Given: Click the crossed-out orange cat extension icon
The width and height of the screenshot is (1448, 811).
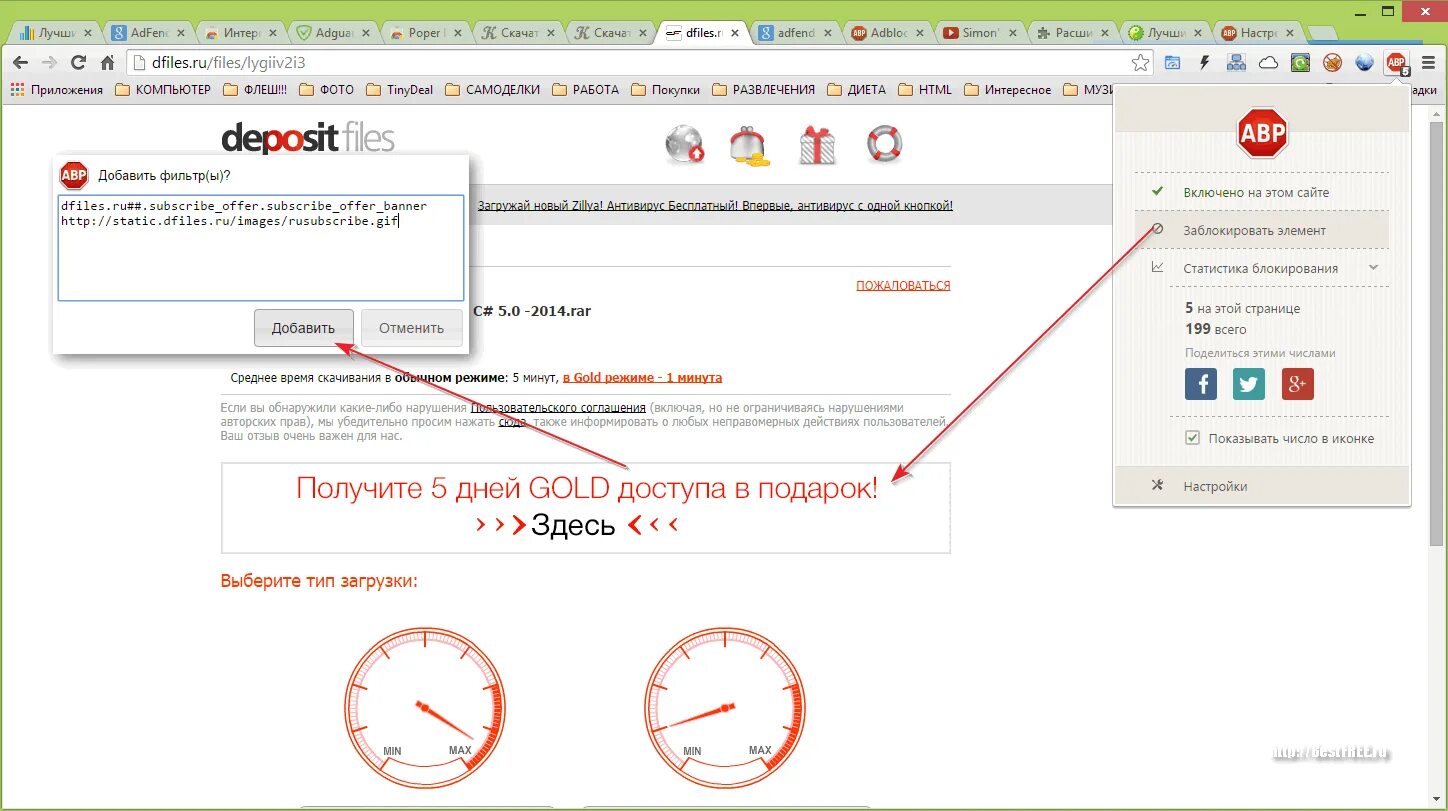Looking at the screenshot, I should click(x=1332, y=63).
